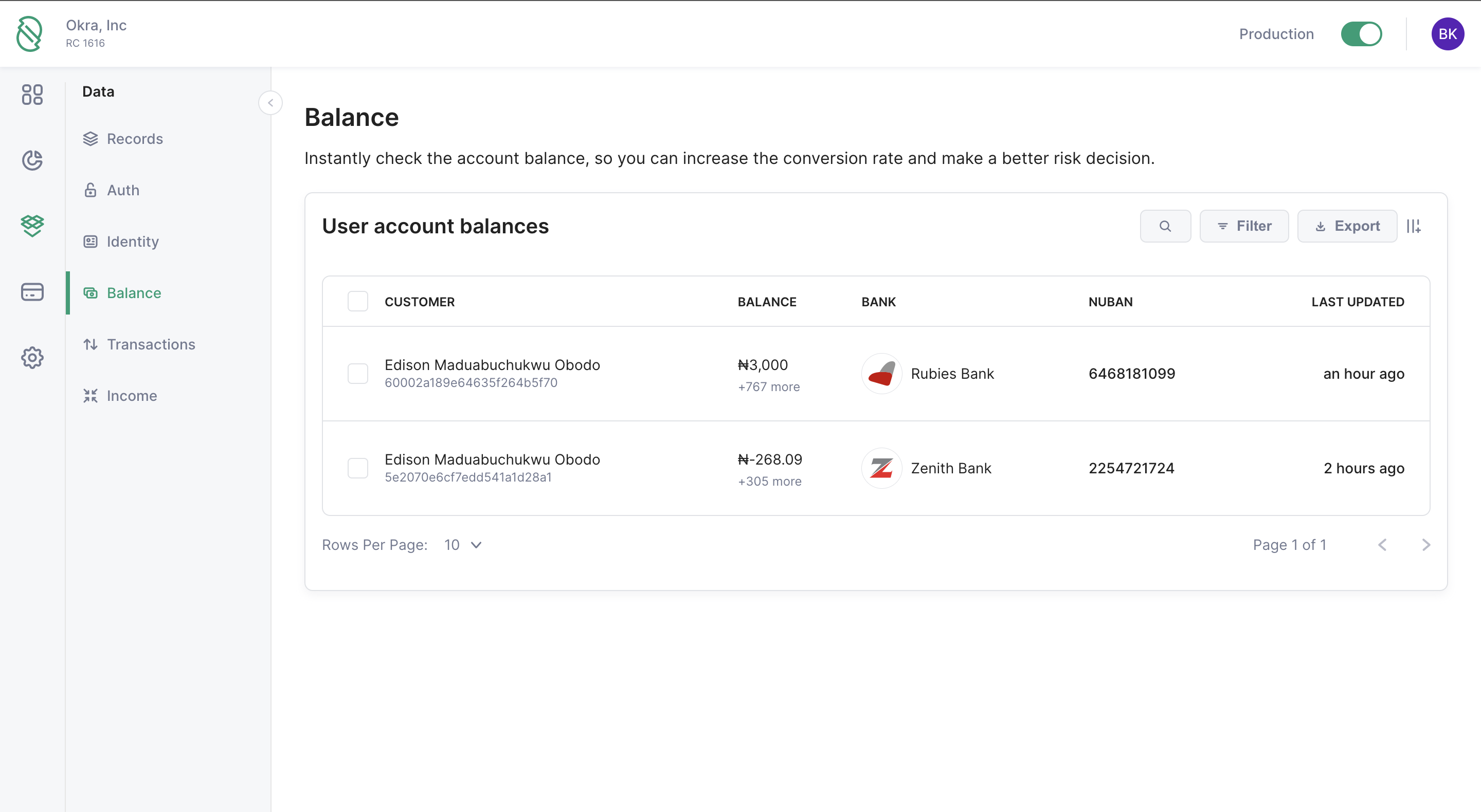Toggle the Production mode switch

point(1361,34)
